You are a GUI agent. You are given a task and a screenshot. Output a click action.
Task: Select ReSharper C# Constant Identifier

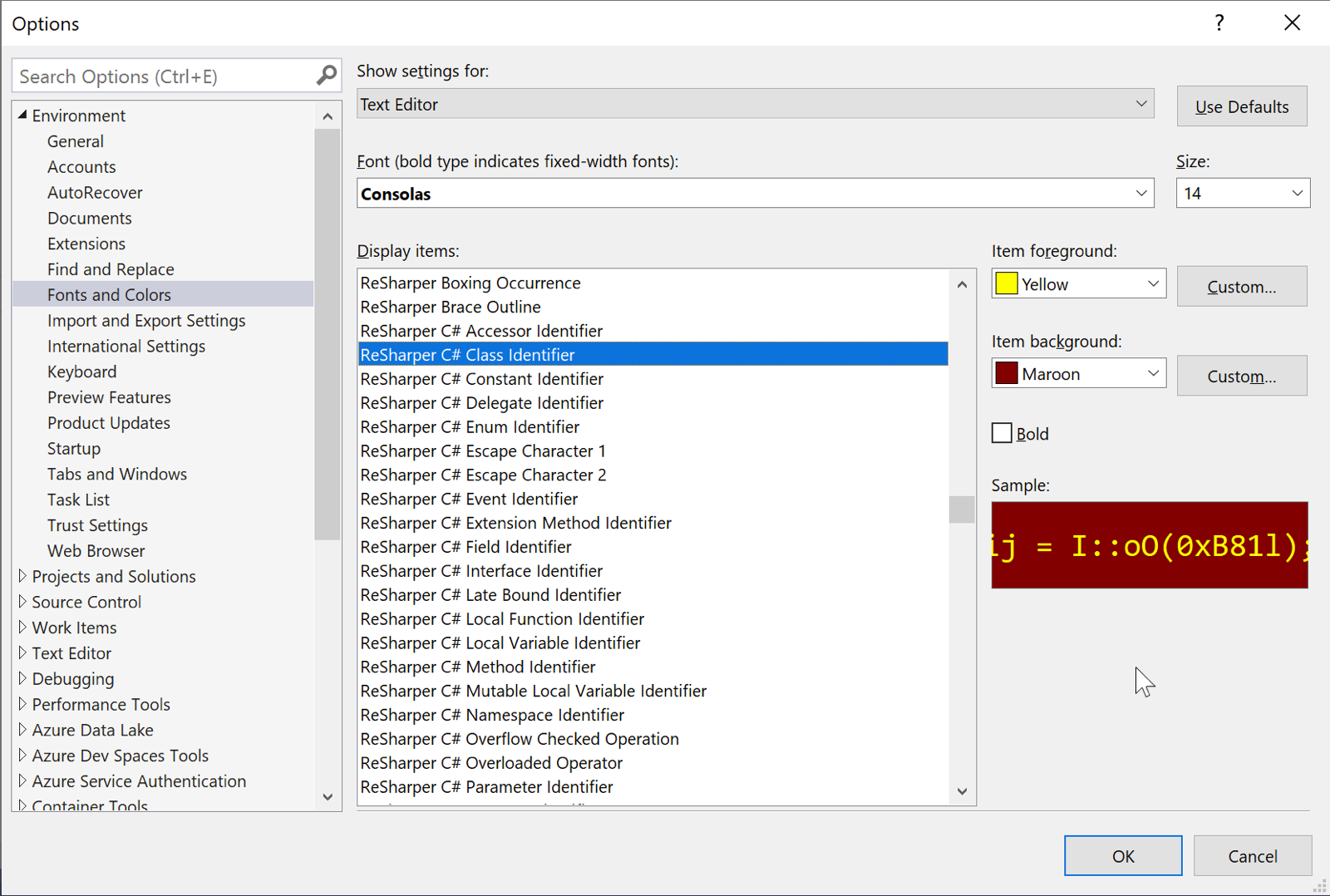653,378
